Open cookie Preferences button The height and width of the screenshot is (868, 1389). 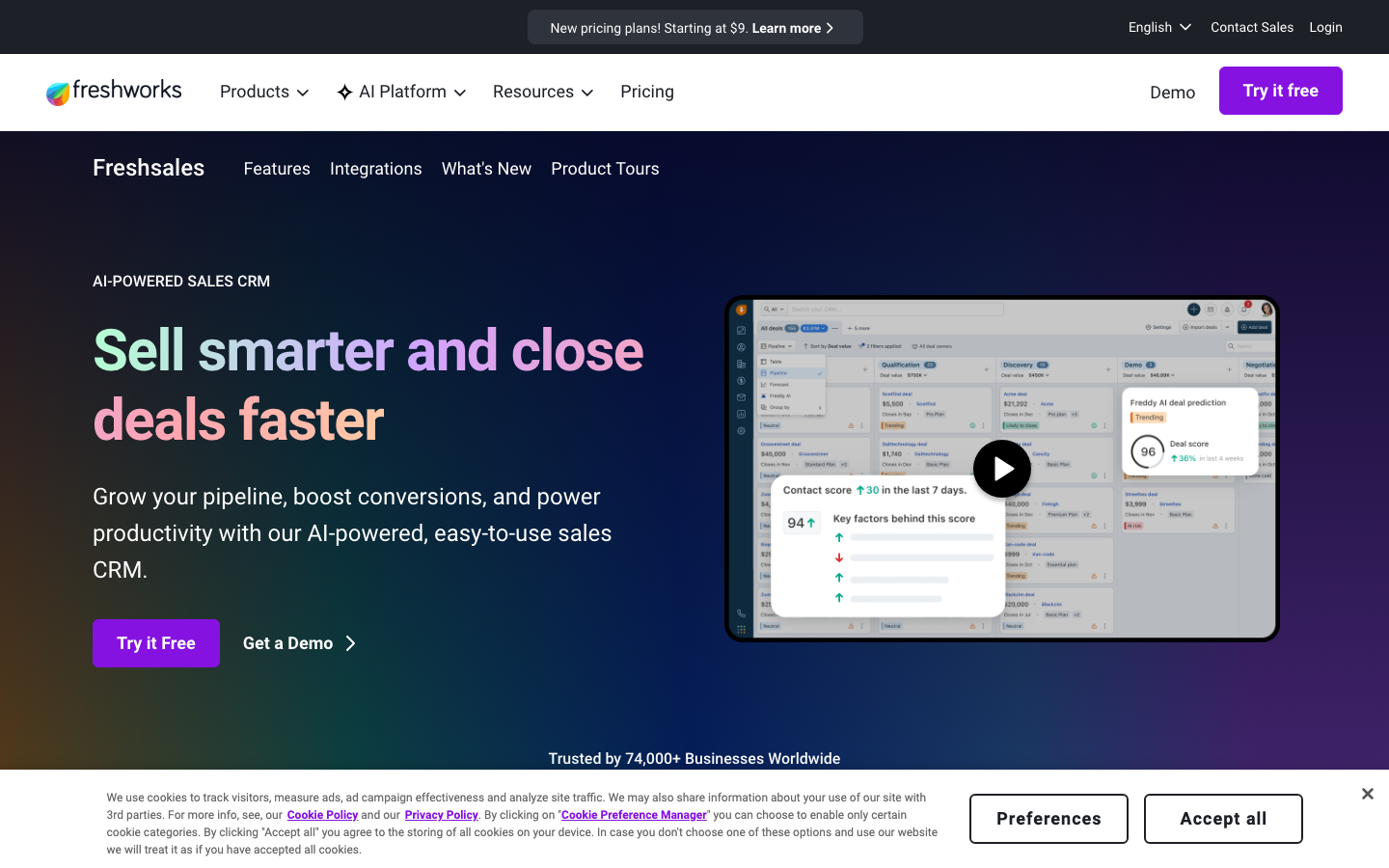pyautogui.click(x=1049, y=819)
